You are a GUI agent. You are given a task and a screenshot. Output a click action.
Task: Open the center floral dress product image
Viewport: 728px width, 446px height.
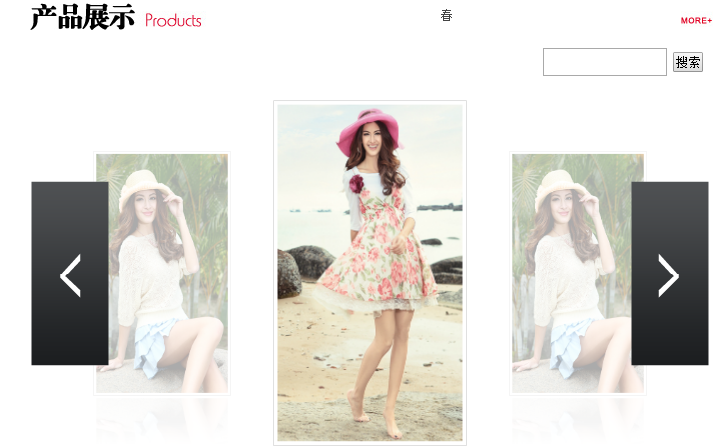[x=370, y=273]
